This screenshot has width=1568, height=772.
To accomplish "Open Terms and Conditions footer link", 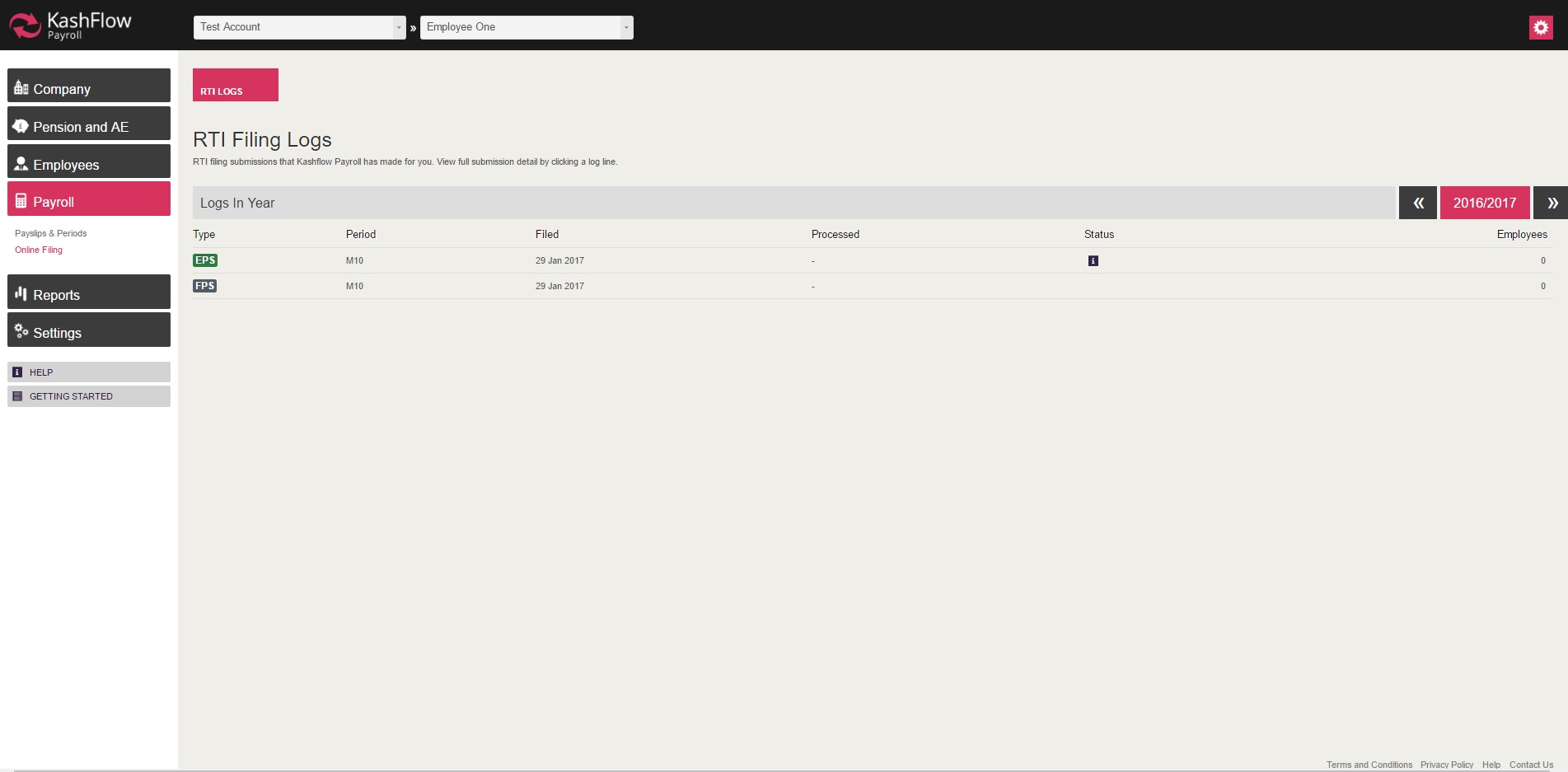I will point(1369,765).
